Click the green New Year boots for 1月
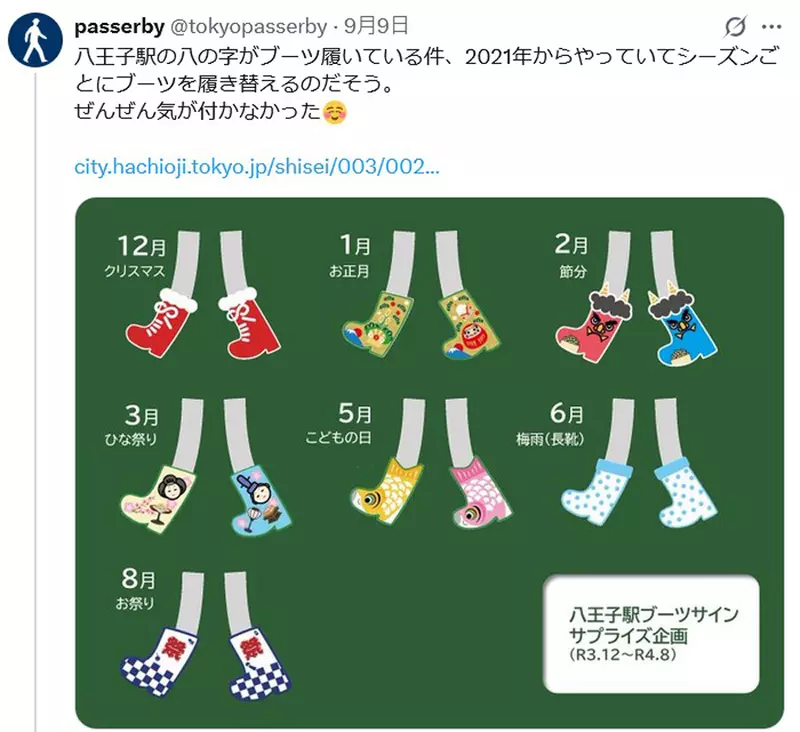Screen dimensions: 800x732 pyautogui.click(x=421, y=324)
